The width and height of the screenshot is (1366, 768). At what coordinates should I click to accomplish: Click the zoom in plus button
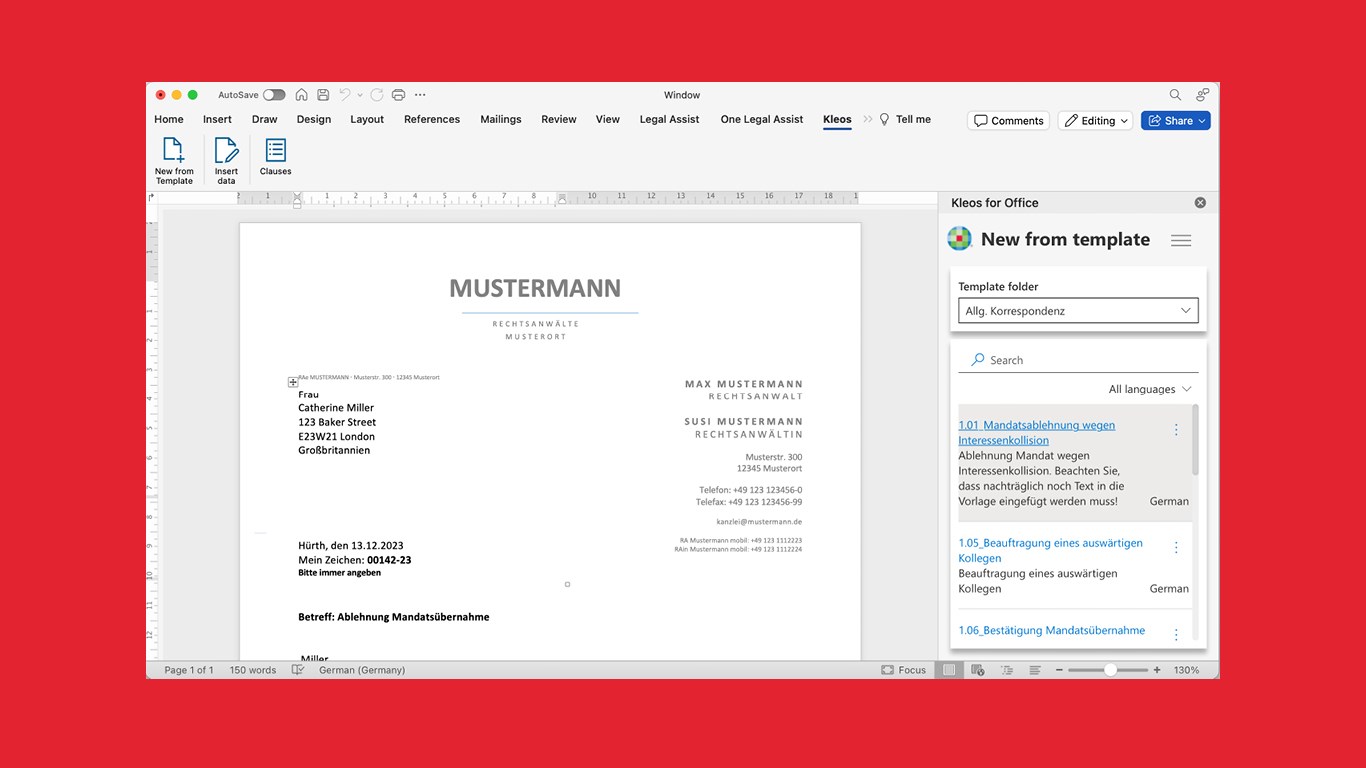1157,670
